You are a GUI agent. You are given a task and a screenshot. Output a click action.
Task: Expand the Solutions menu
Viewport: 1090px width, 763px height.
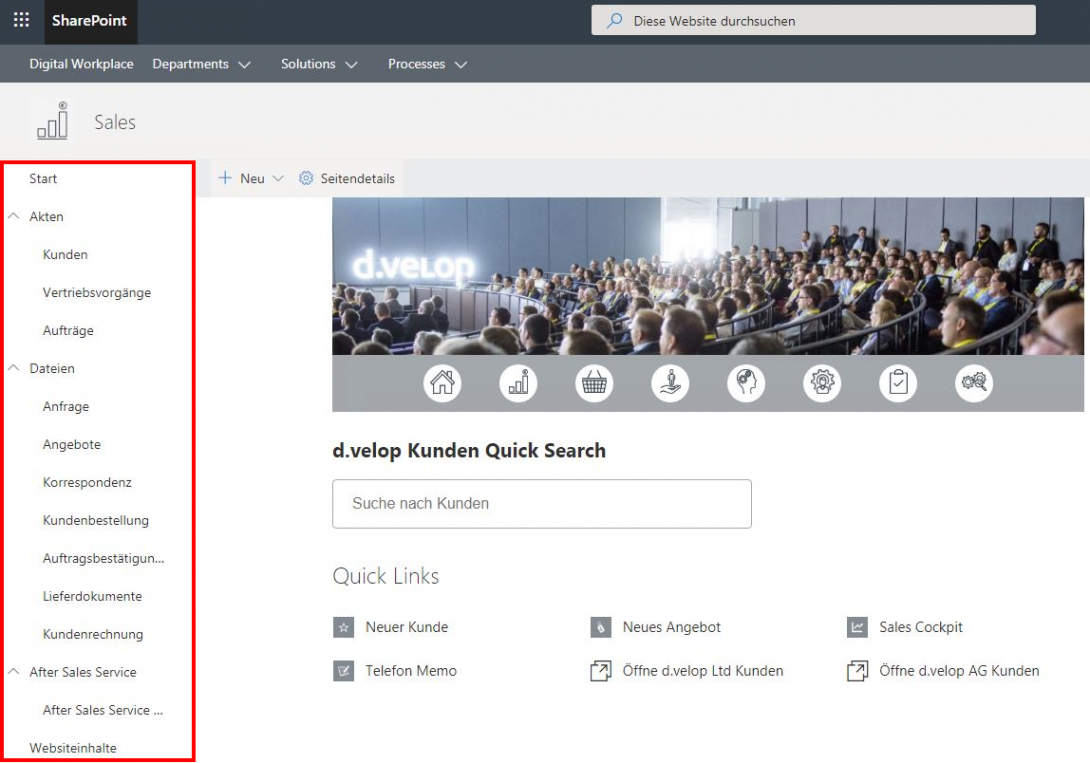pos(319,64)
